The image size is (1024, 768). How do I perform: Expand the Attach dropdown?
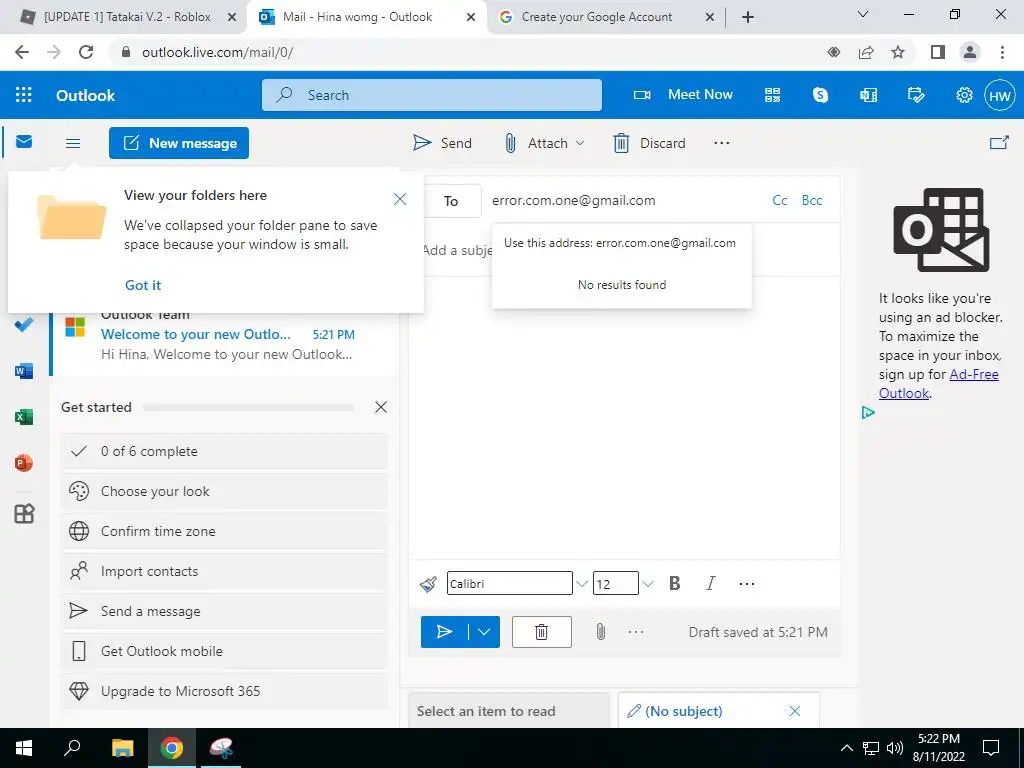pyautogui.click(x=580, y=143)
